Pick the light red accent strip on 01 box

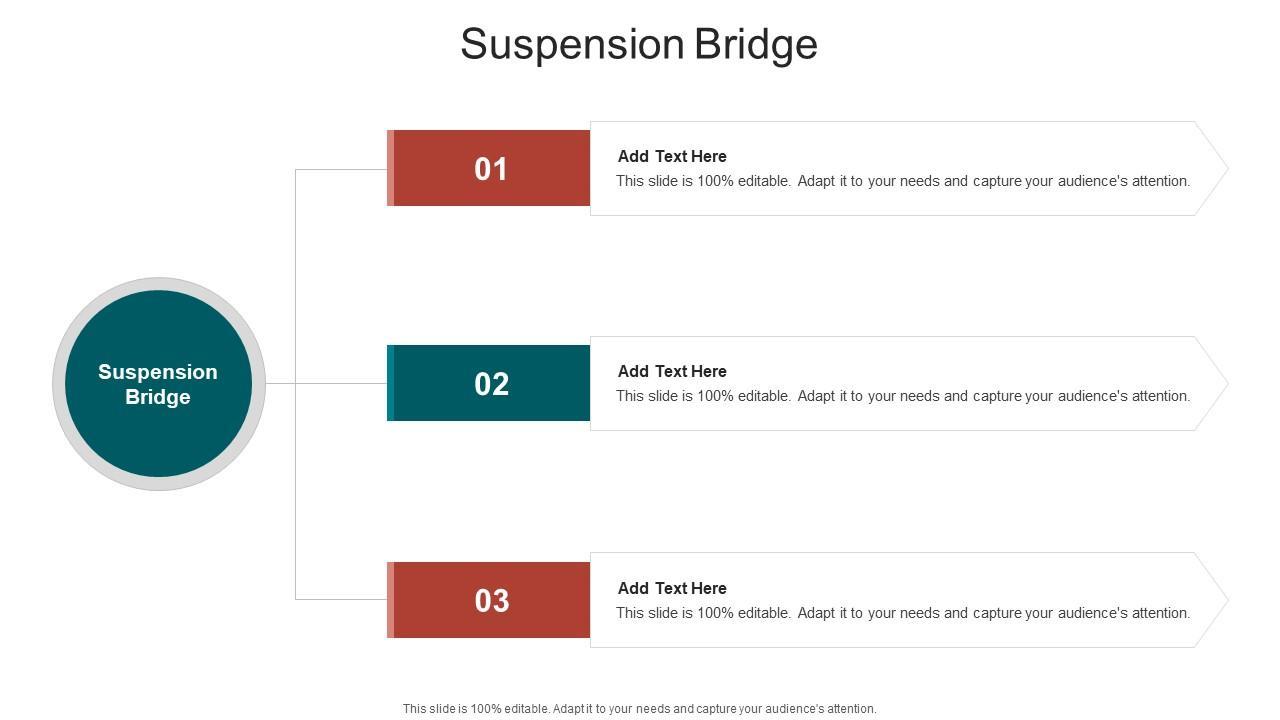(x=390, y=168)
